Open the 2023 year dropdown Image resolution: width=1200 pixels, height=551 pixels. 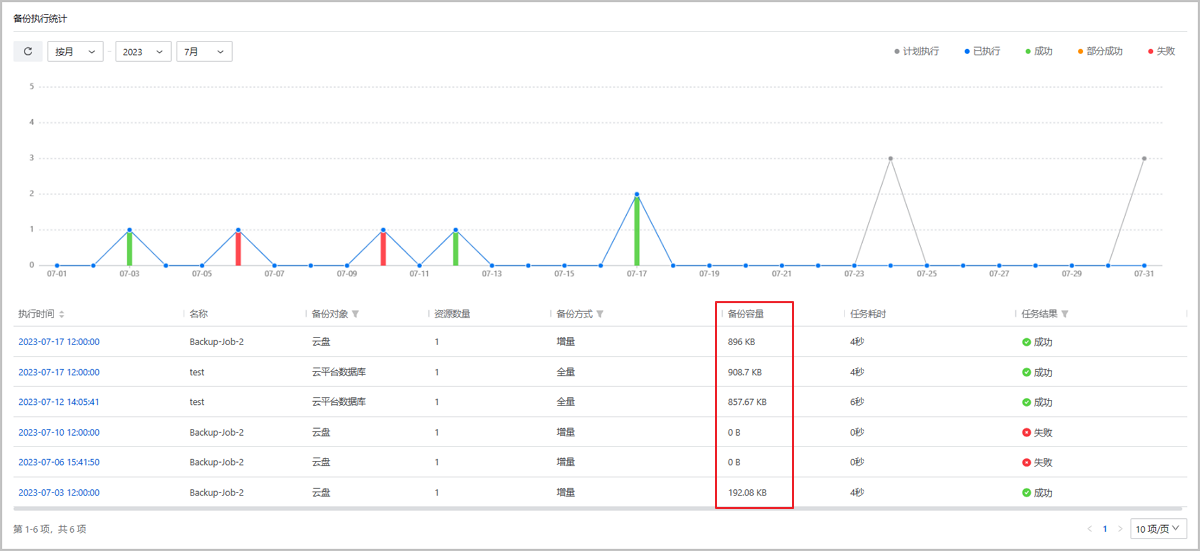click(x=143, y=51)
